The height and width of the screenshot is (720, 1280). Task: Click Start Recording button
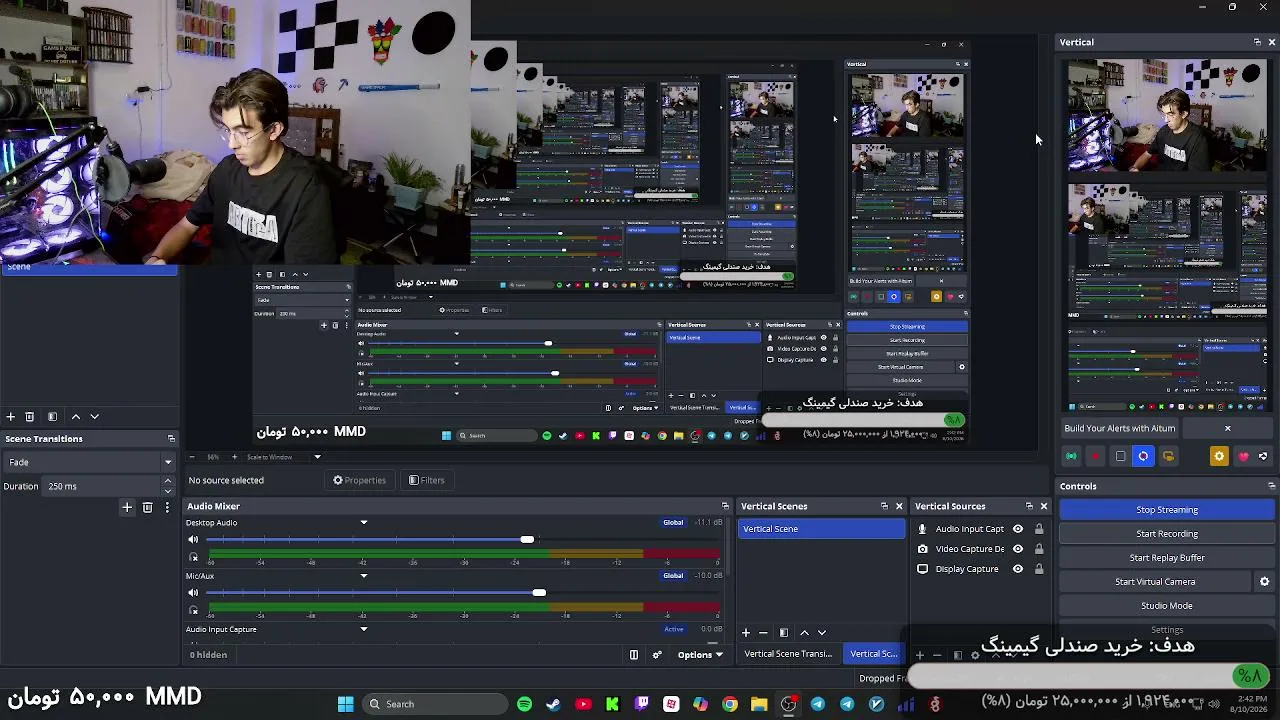pos(1167,534)
